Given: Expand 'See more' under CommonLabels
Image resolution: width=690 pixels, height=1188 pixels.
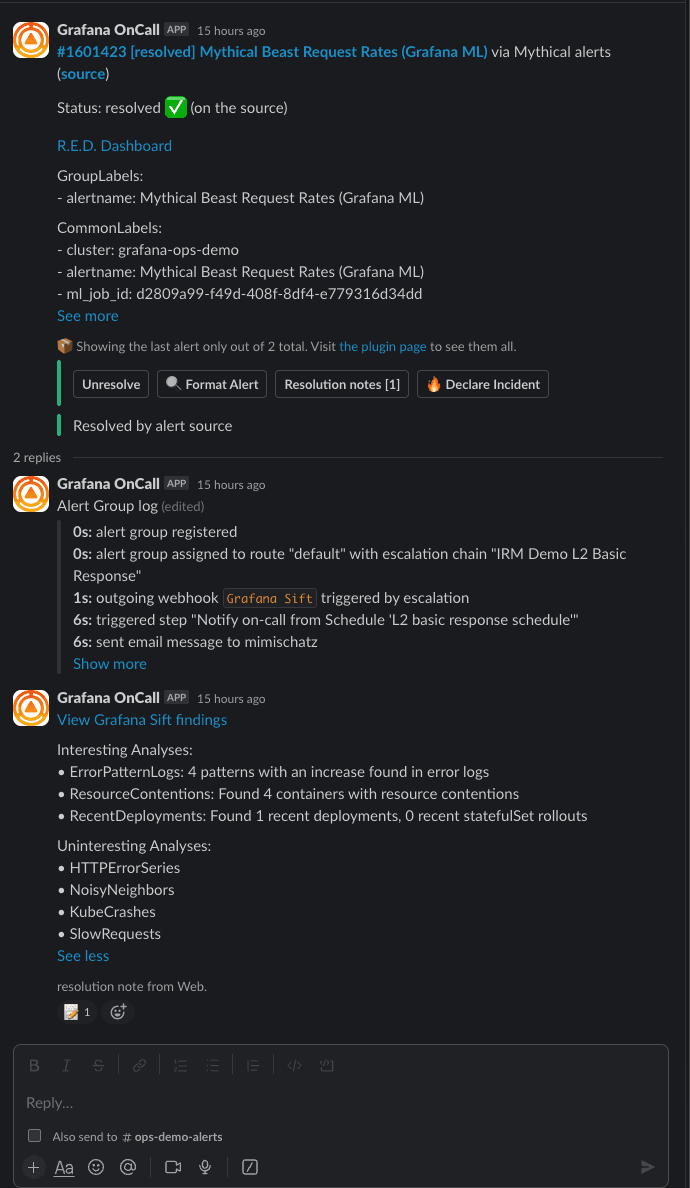Looking at the screenshot, I should [87, 315].
